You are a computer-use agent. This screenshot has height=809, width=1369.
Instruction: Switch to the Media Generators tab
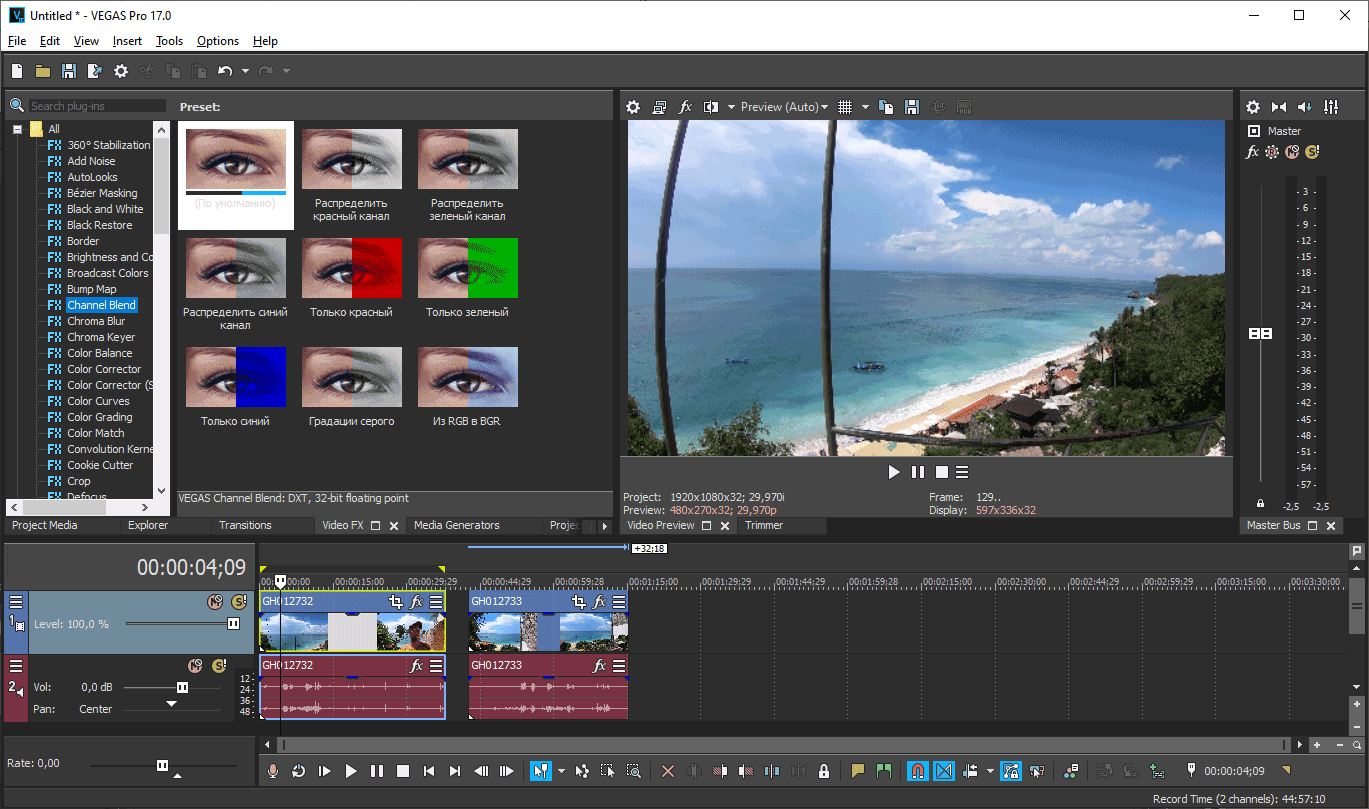pyautogui.click(x=456, y=525)
